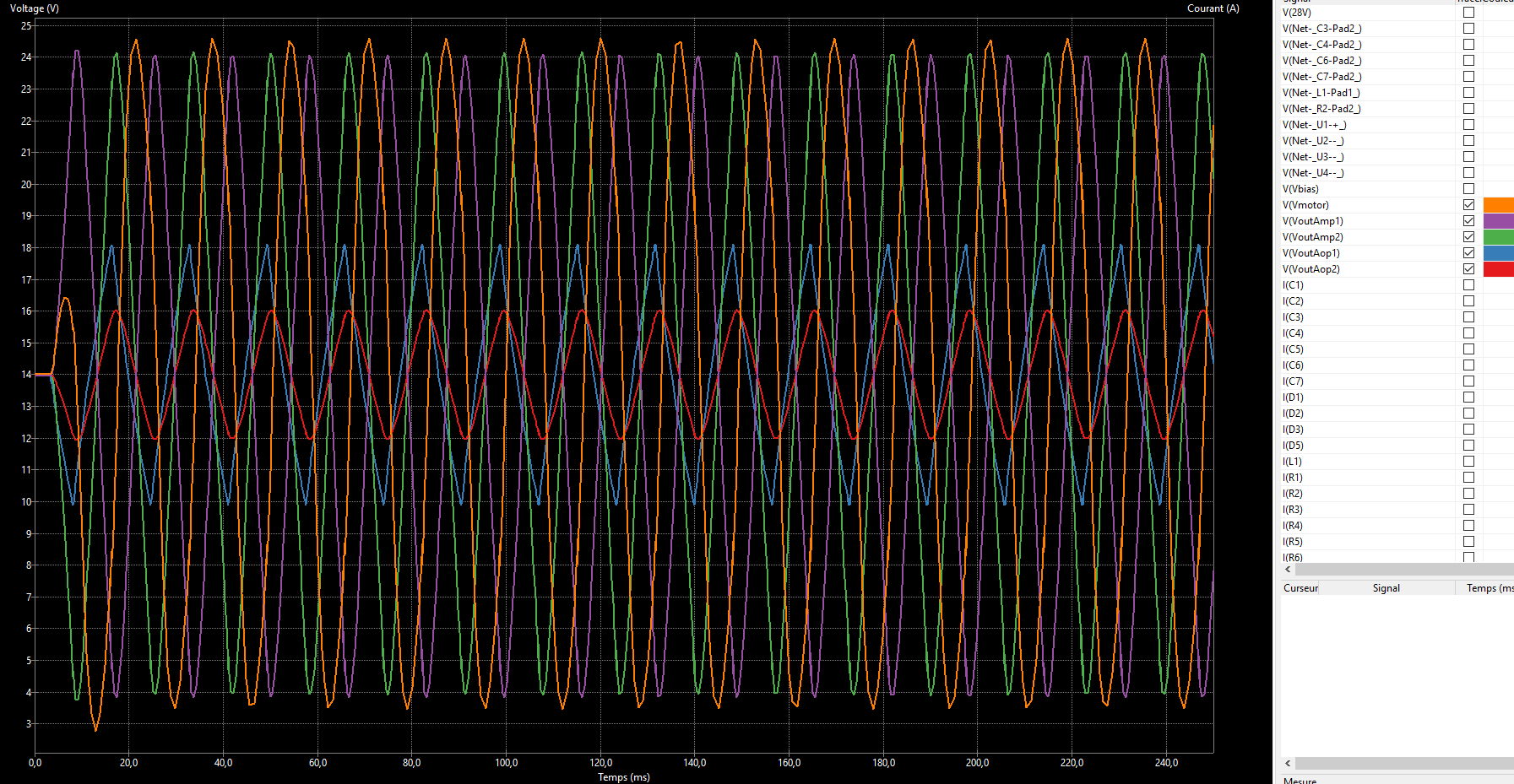This screenshot has width=1514, height=784.
Task: Click the 25 tick on the voltage axis
Action: pos(26,26)
